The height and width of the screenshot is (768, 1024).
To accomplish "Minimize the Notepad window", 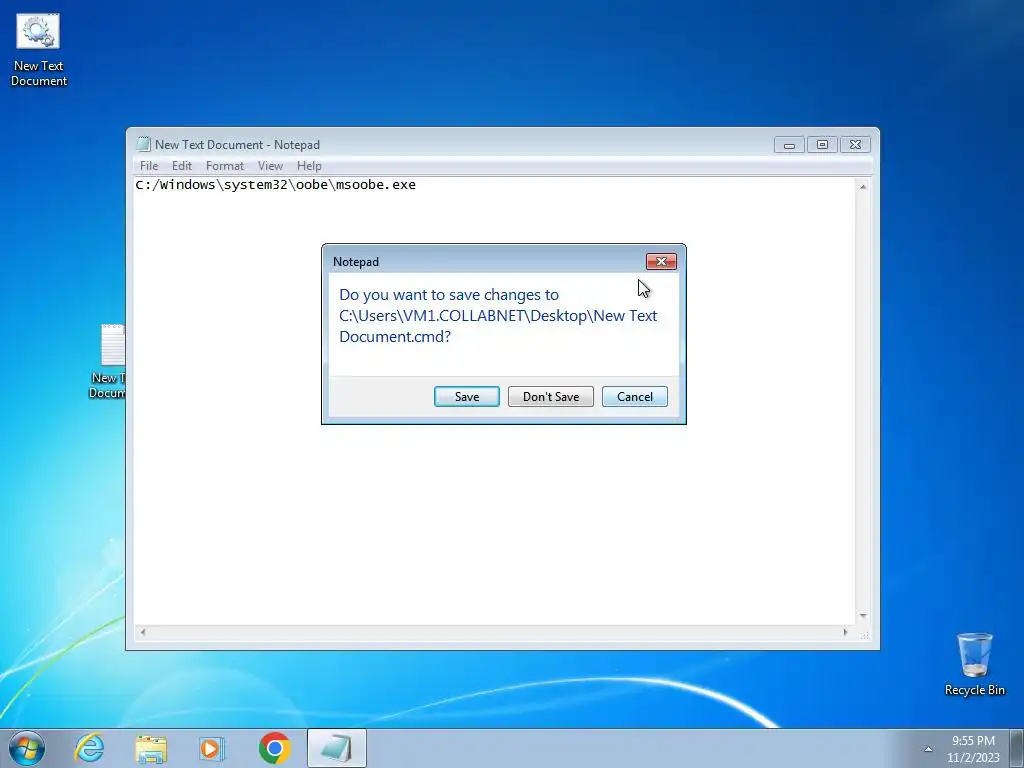I will pos(789,145).
